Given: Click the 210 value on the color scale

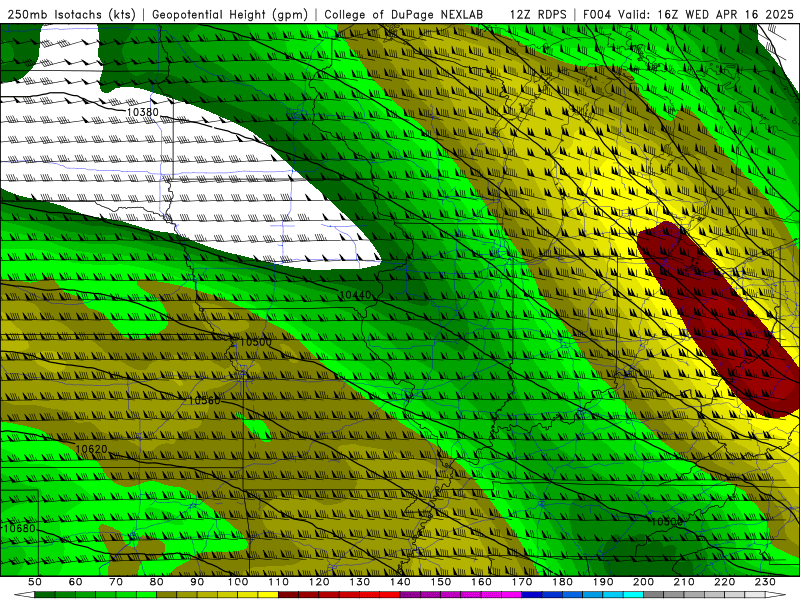Looking at the screenshot, I should [684, 582].
